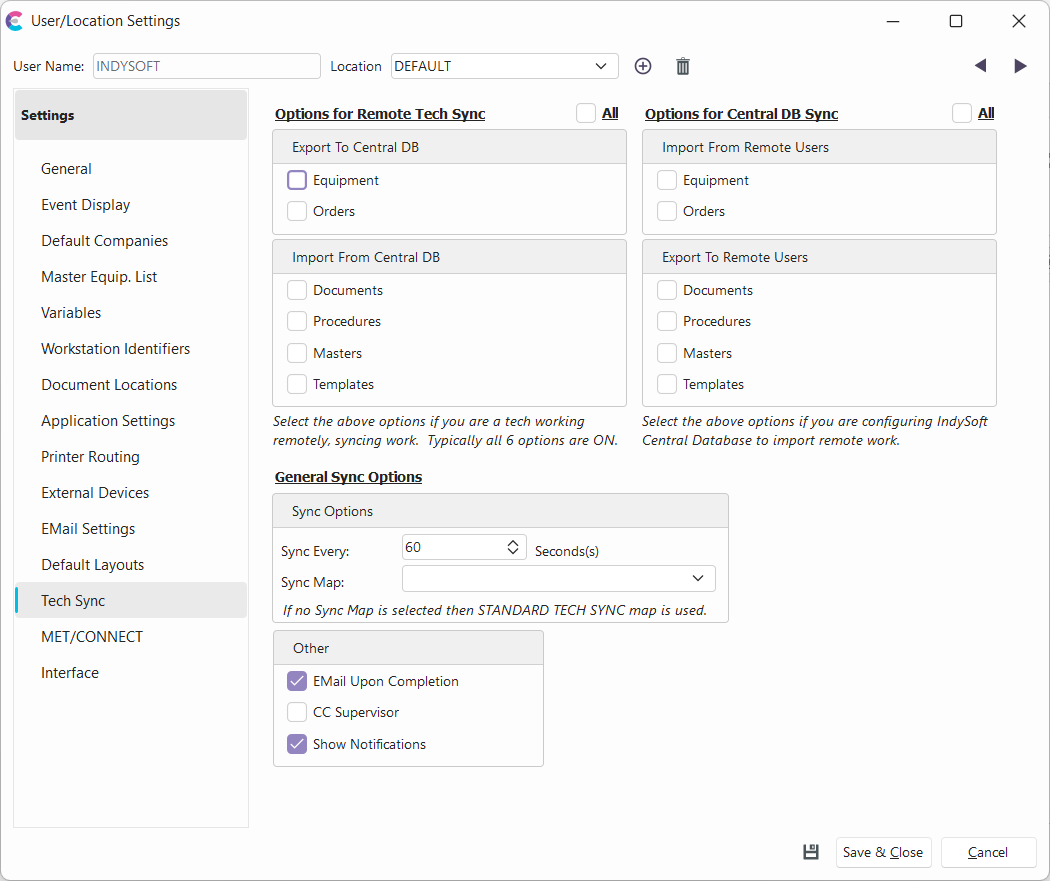Viewport: 1050px width, 881px height.
Task: Disable Show Notifications checkbox
Action: coord(297,744)
